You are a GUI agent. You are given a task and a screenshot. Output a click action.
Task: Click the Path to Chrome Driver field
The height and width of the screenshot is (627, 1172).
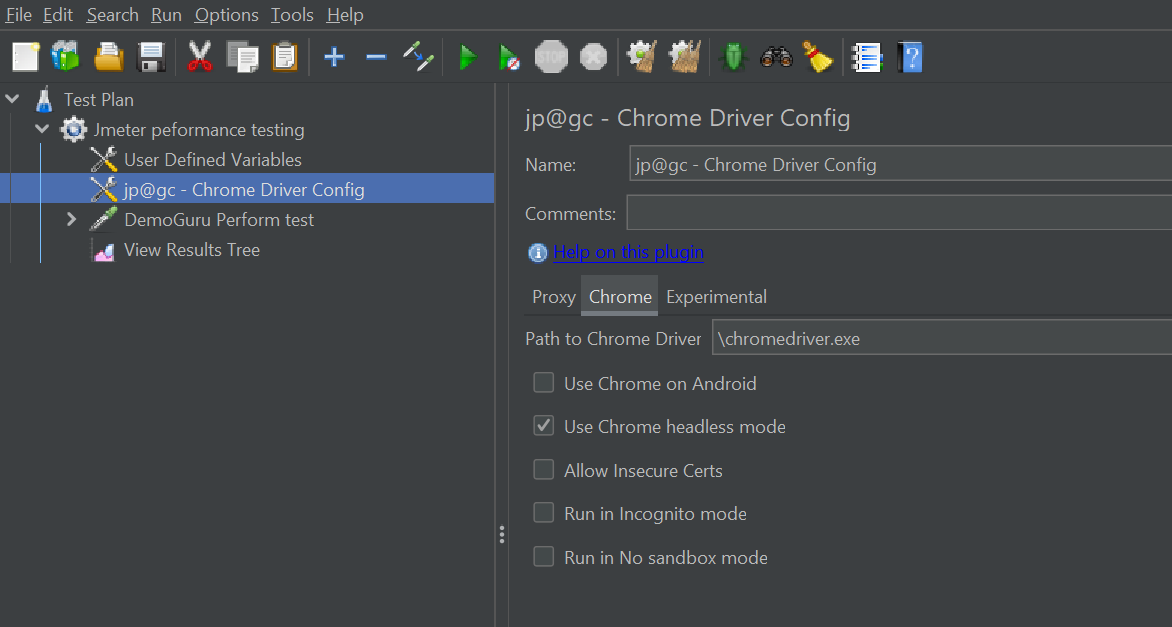940,339
